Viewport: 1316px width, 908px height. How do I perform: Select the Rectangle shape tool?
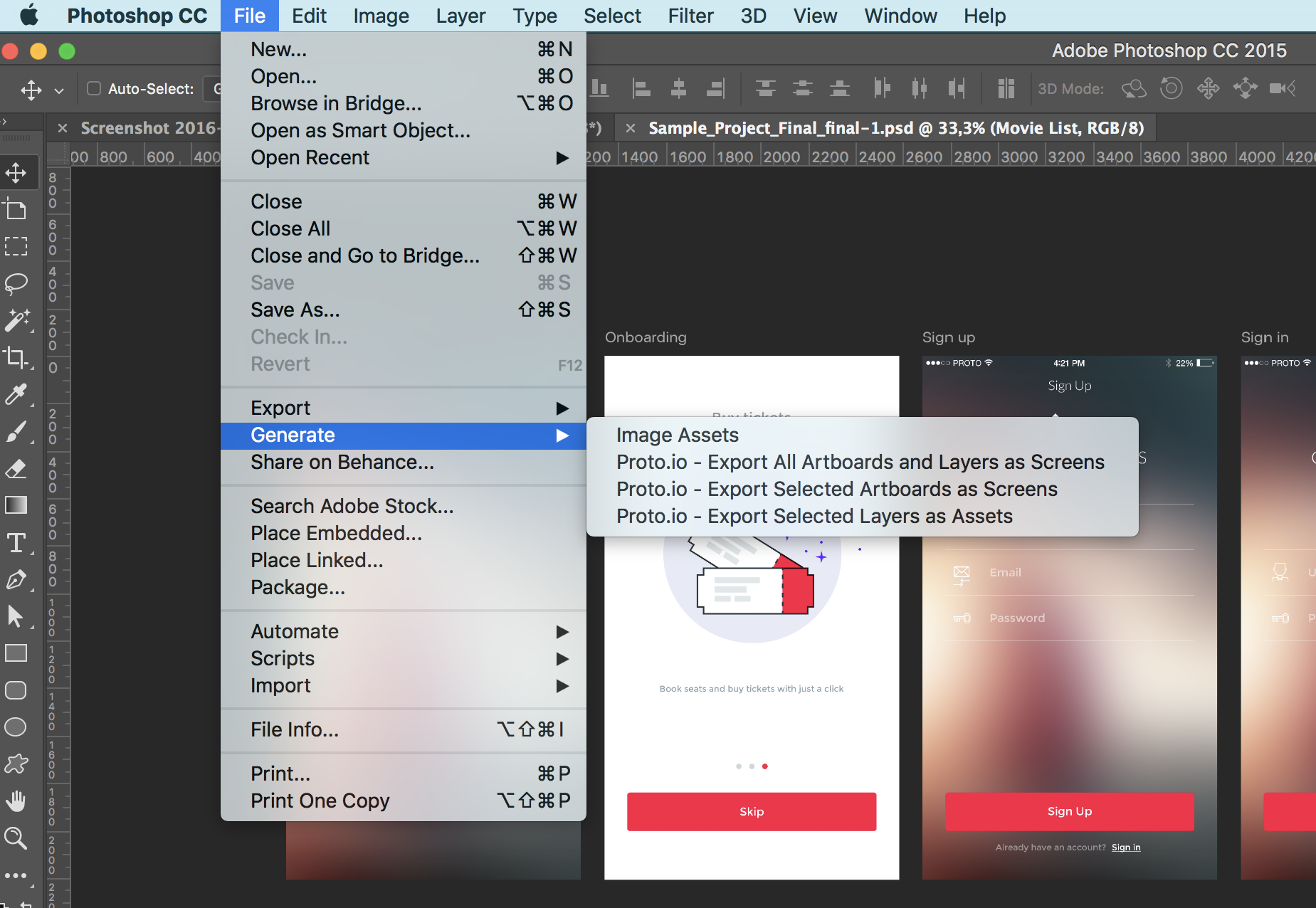coord(16,653)
